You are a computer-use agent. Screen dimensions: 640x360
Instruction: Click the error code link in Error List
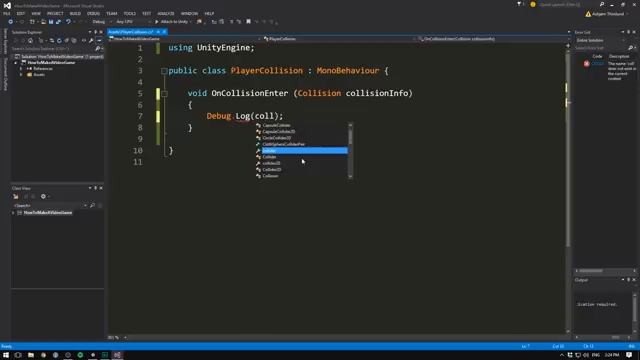[597, 64]
